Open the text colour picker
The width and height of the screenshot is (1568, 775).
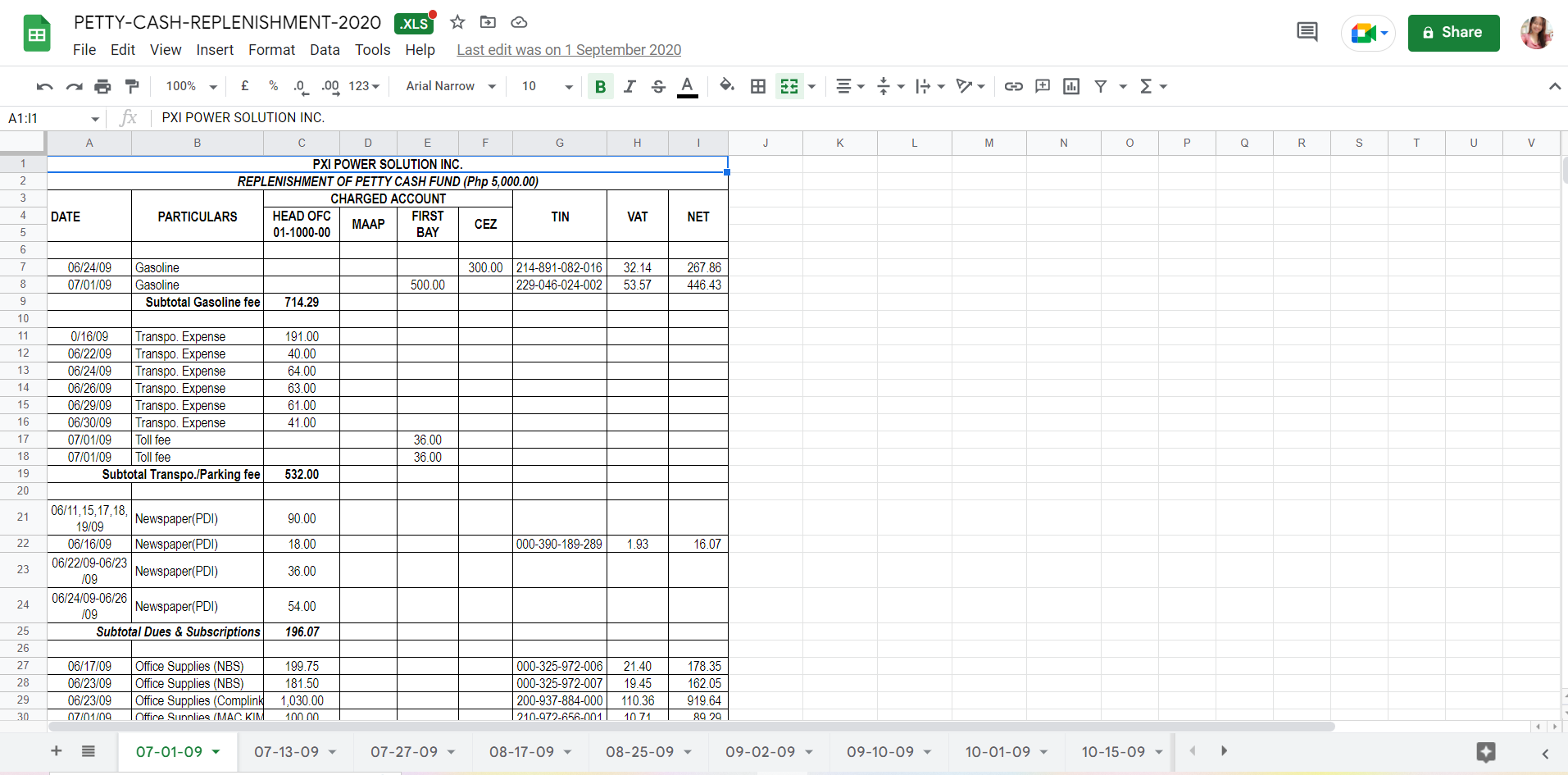click(688, 86)
